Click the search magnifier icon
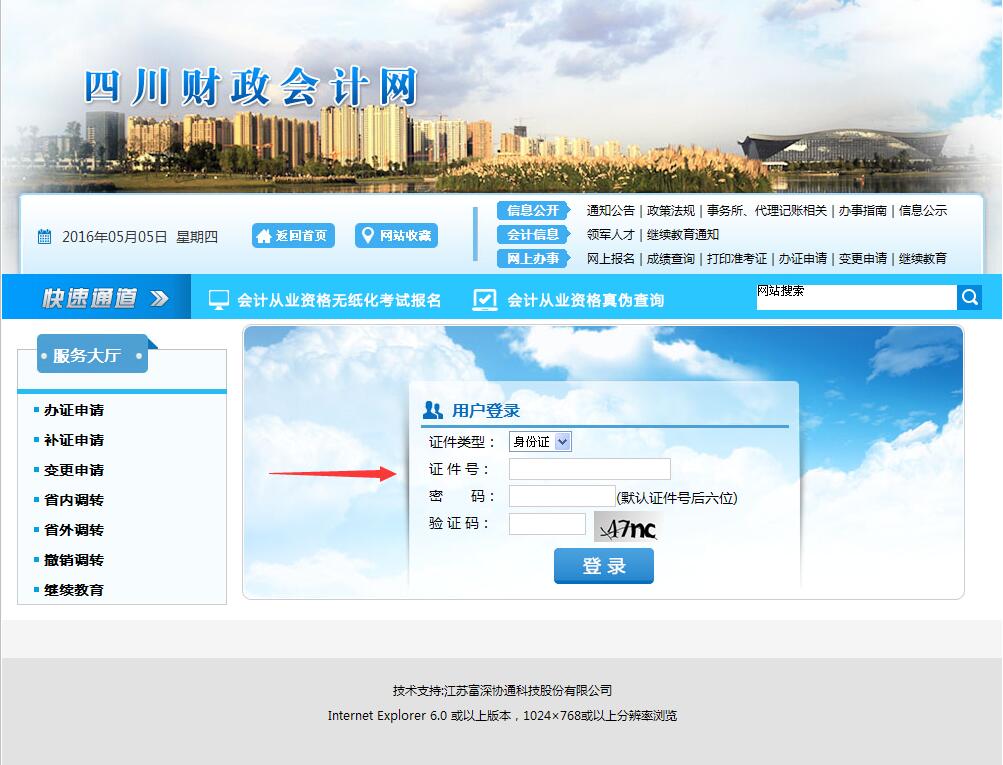This screenshot has height=765, width=1003. 969,297
